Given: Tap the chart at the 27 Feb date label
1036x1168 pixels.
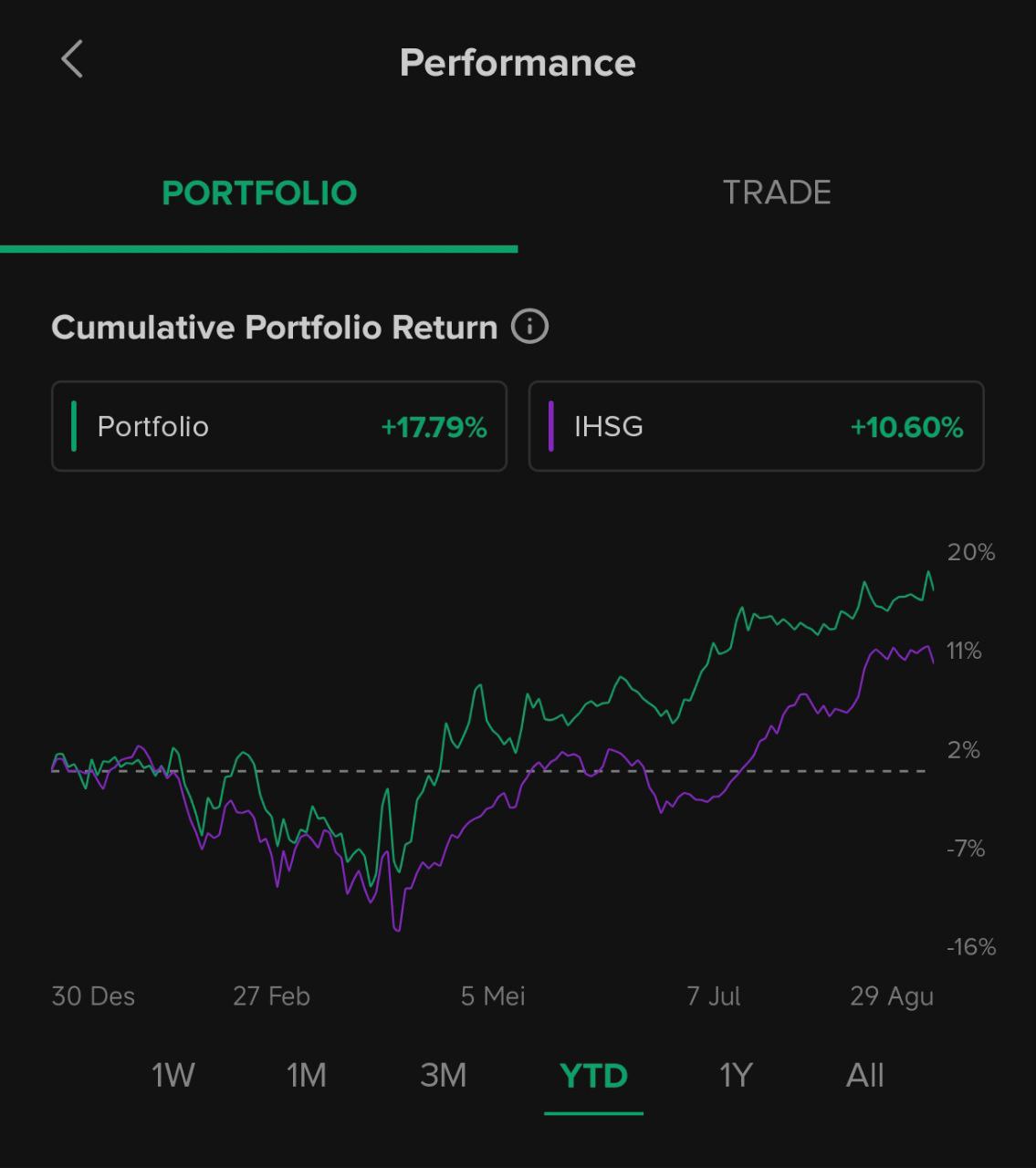Looking at the screenshot, I should [271, 996].
